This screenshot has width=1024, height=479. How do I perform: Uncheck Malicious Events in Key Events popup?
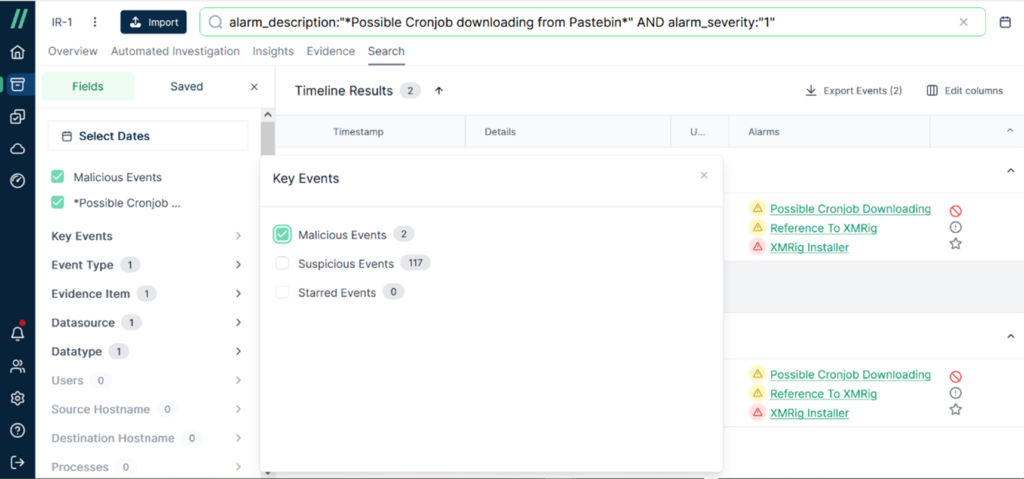point(282,235)
